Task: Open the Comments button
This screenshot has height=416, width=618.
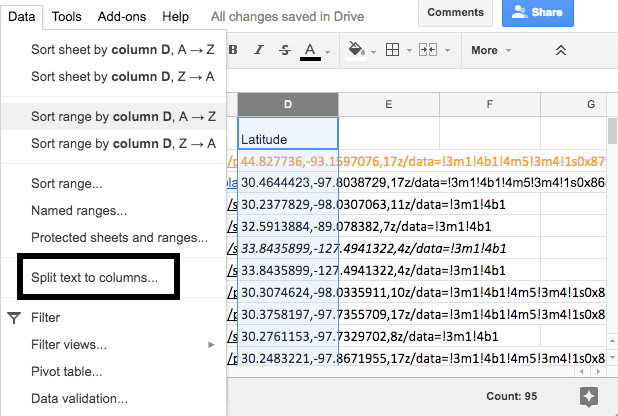Action: [x=455, y=13]
